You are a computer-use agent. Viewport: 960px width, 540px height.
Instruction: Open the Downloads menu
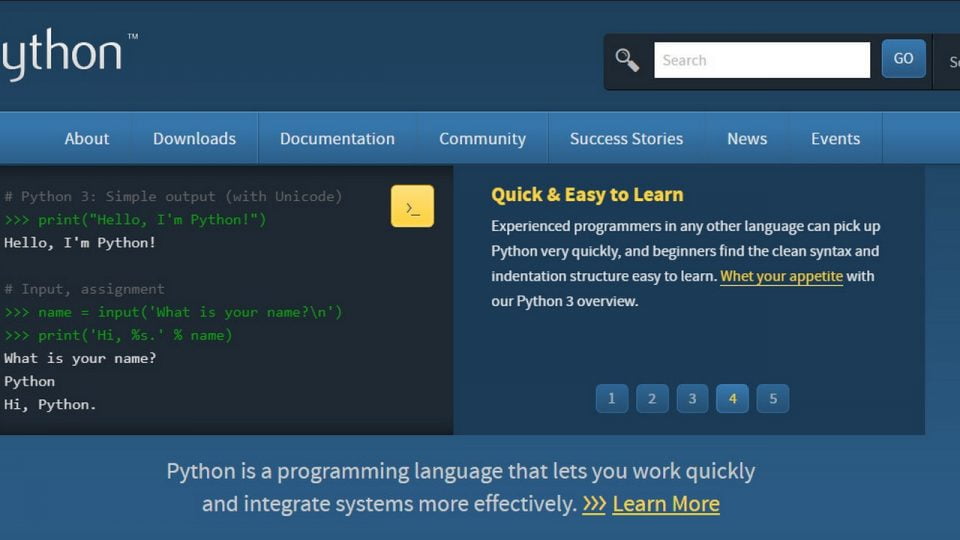pyautogui.click(x=194, y=139)
